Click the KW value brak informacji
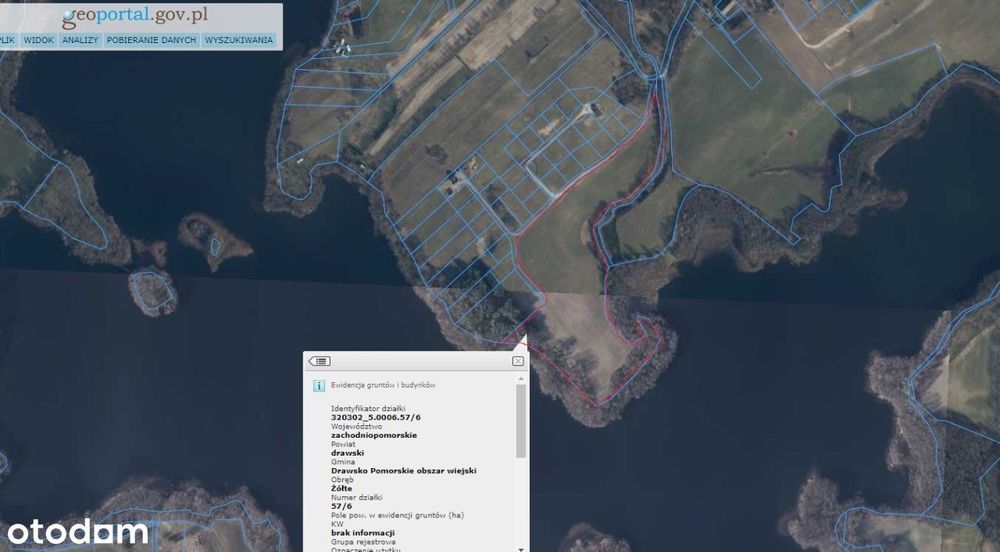The image size is (1000, 552). point(363,533)
